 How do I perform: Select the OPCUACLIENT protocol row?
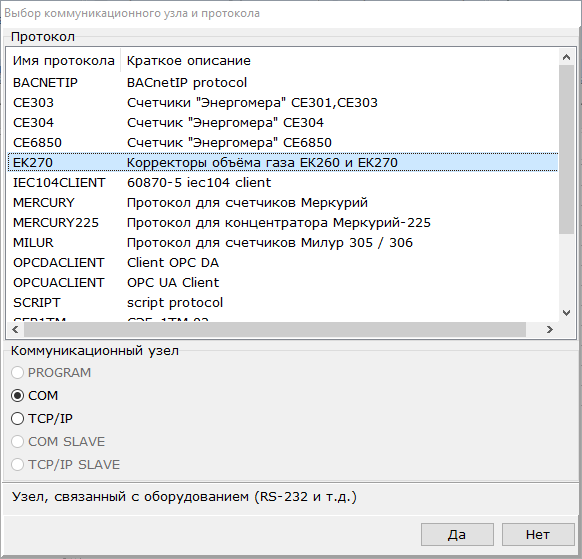(x=283, y=283)
